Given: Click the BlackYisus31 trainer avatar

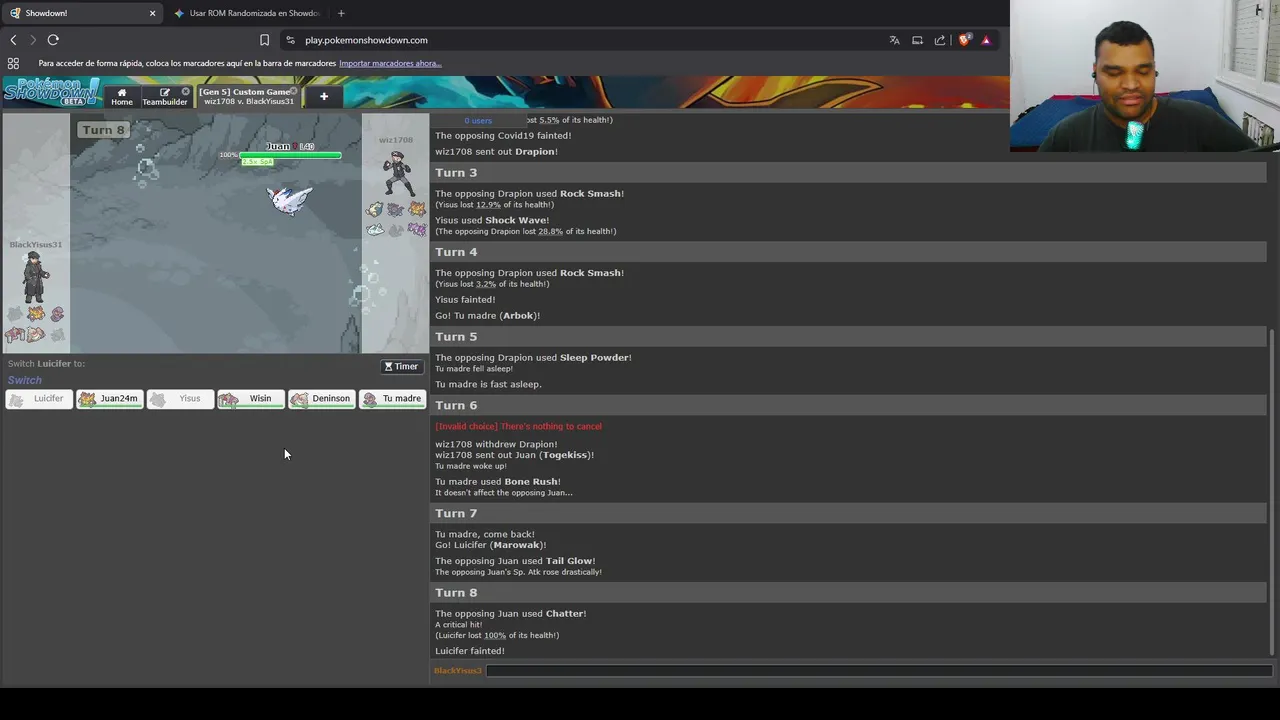Looking at the screenshot, I should click(36, 276).
